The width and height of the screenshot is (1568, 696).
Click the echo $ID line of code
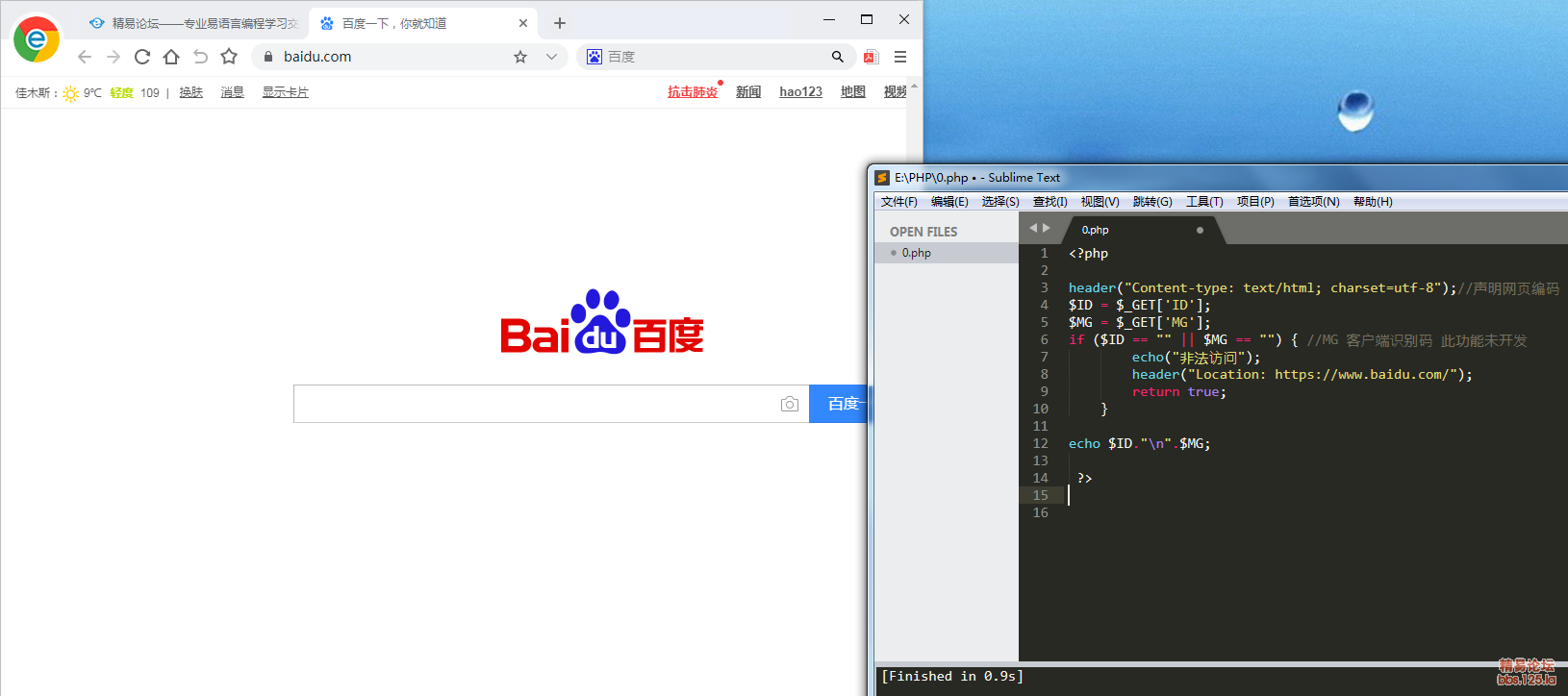pyautogui.click(x=1139, y=443)
